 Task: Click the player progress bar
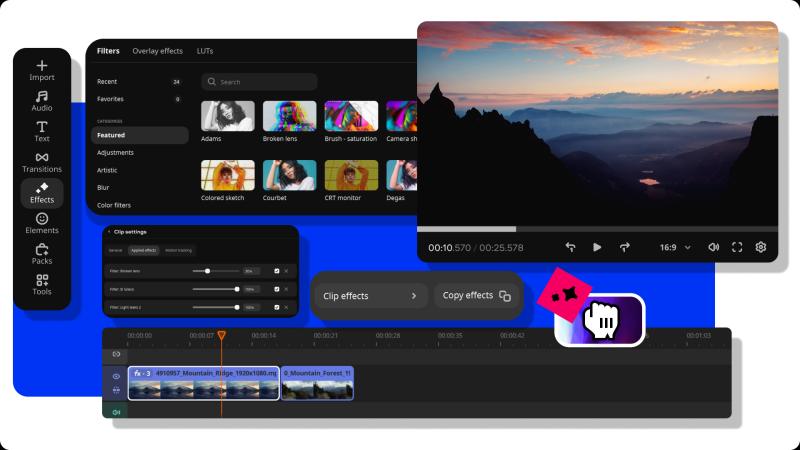[597, 230]
